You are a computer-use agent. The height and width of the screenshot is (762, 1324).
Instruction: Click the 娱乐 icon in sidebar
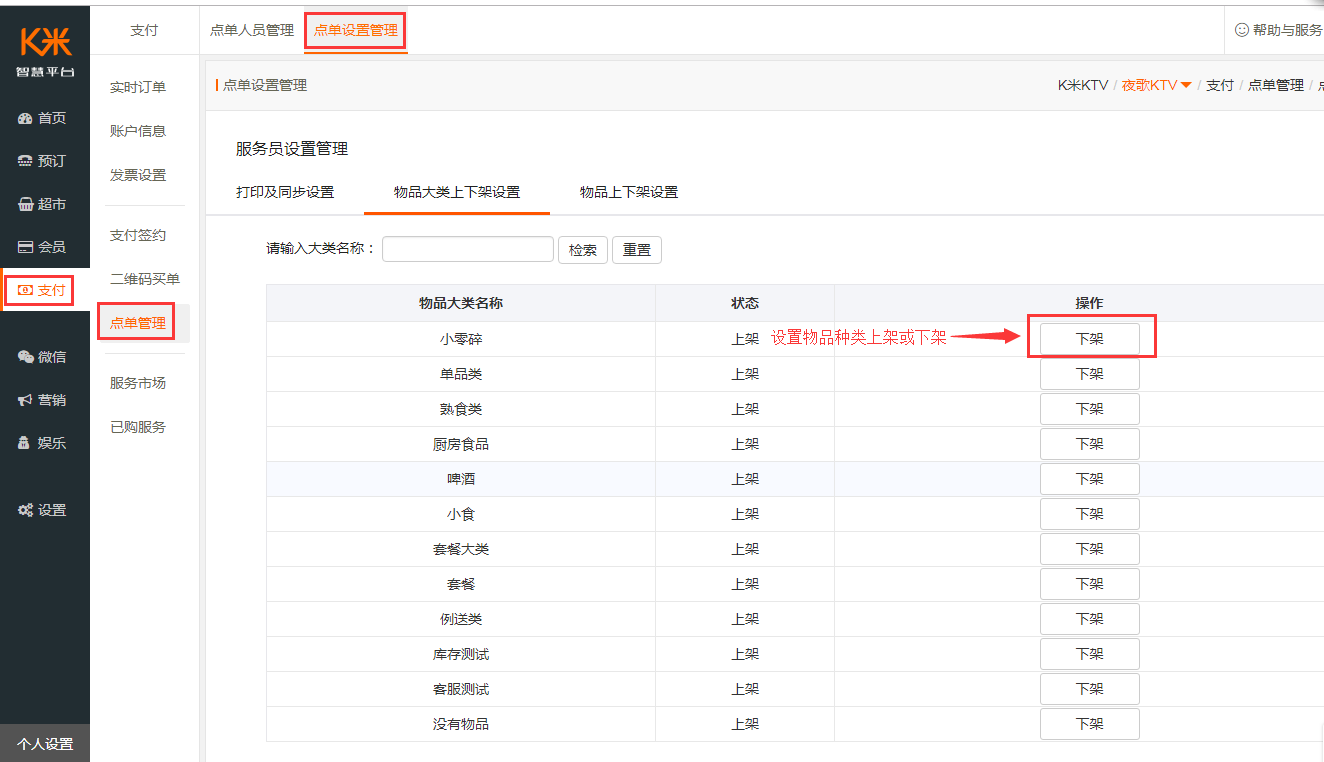pos(26,443)
